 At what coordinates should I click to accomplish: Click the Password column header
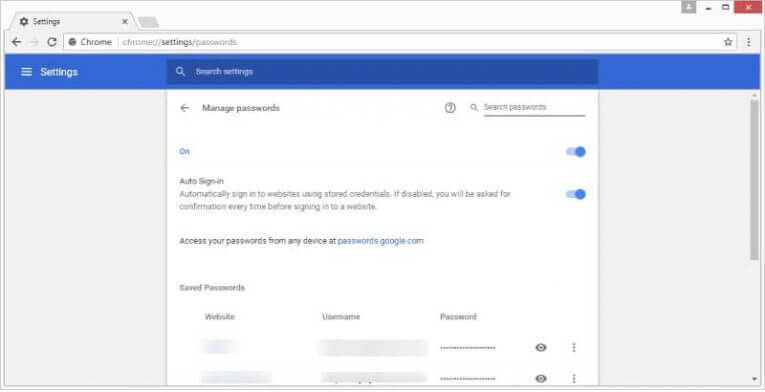[458, 317]
